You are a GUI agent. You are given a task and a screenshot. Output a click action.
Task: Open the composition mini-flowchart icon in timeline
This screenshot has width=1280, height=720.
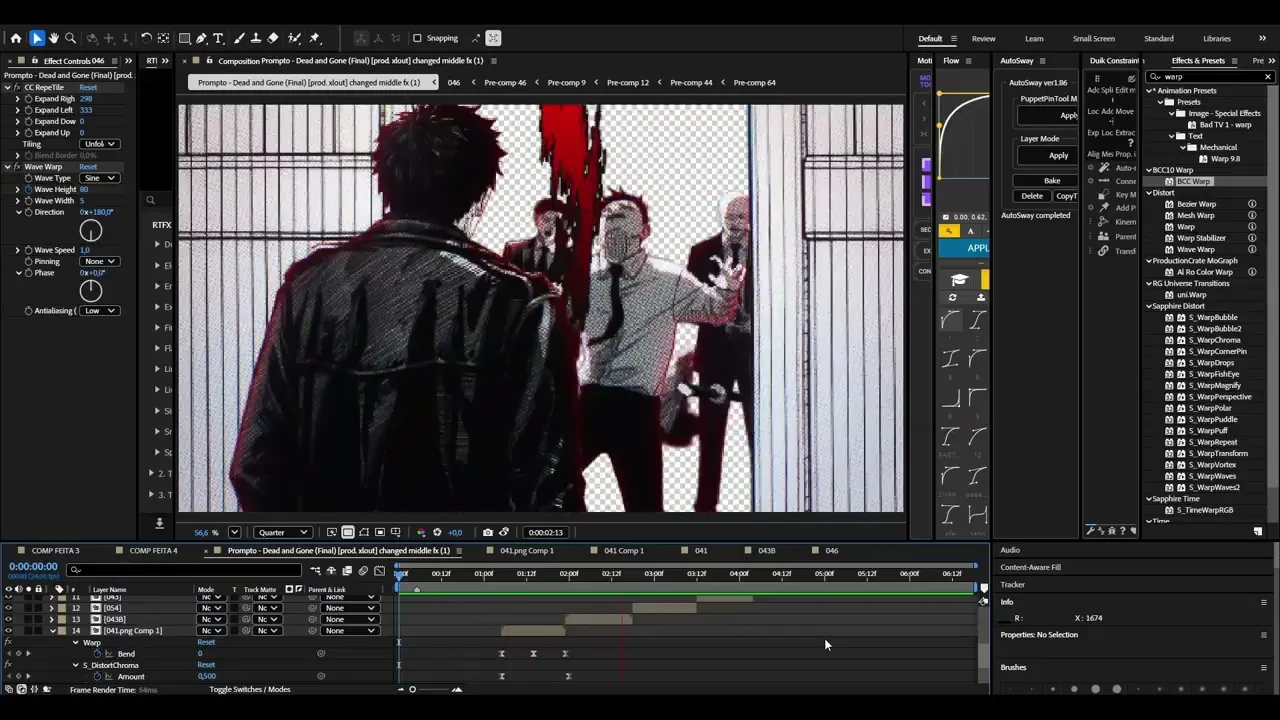click(315, 571)
